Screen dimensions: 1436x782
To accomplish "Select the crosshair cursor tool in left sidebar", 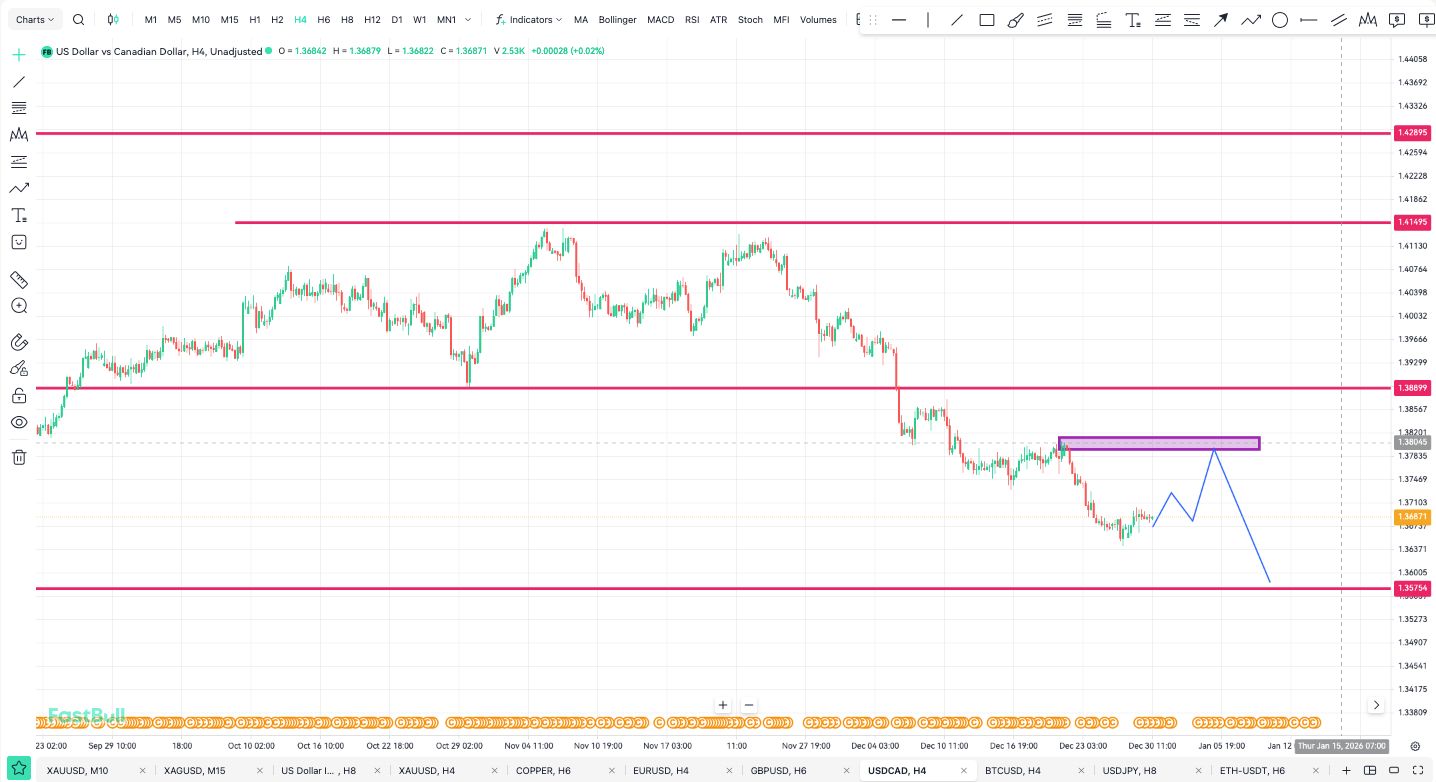I will click(x=18, y=55).
